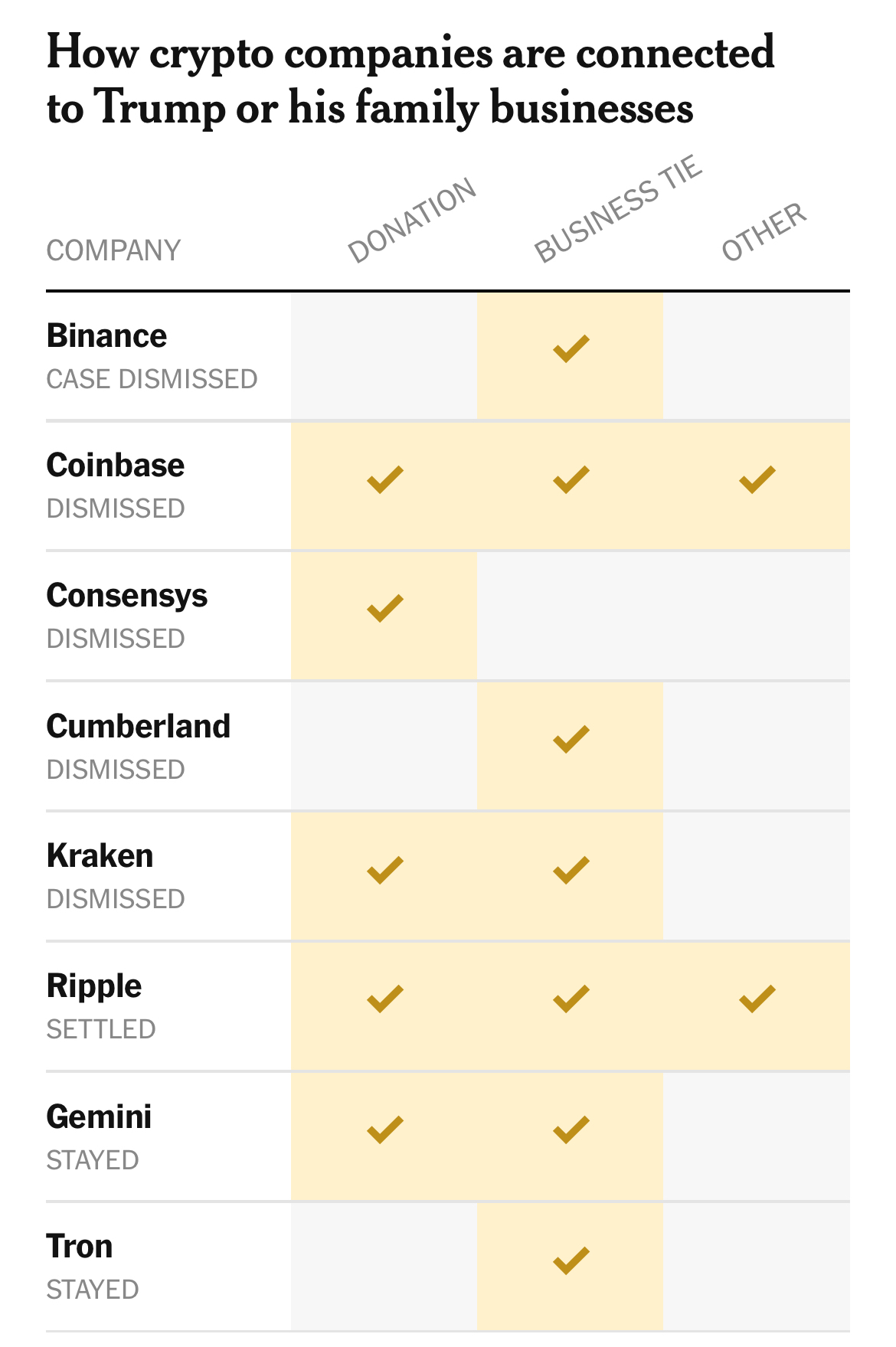
Task: Click the chart headline text
Action: point(410,80)
